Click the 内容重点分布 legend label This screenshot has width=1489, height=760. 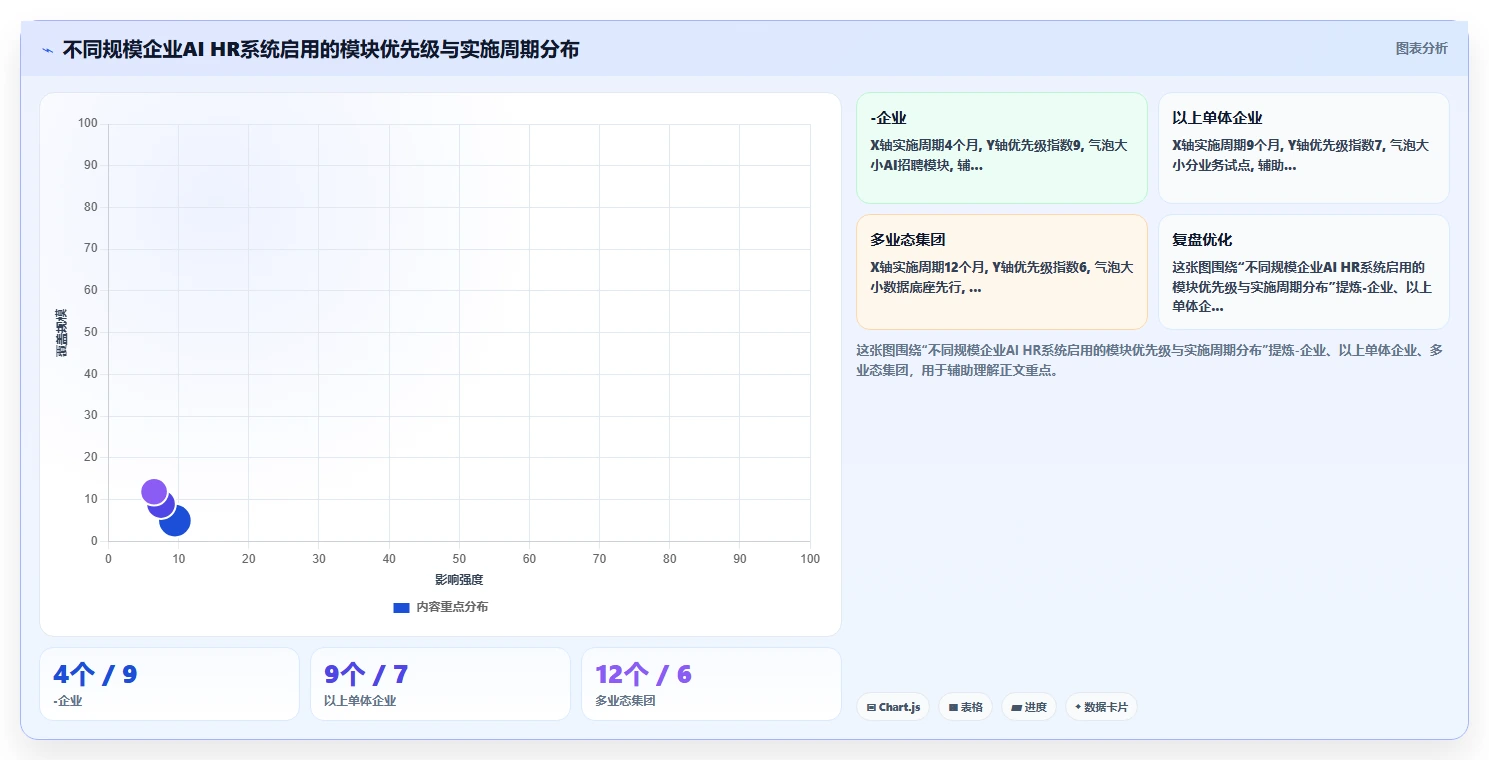(452, 607)
